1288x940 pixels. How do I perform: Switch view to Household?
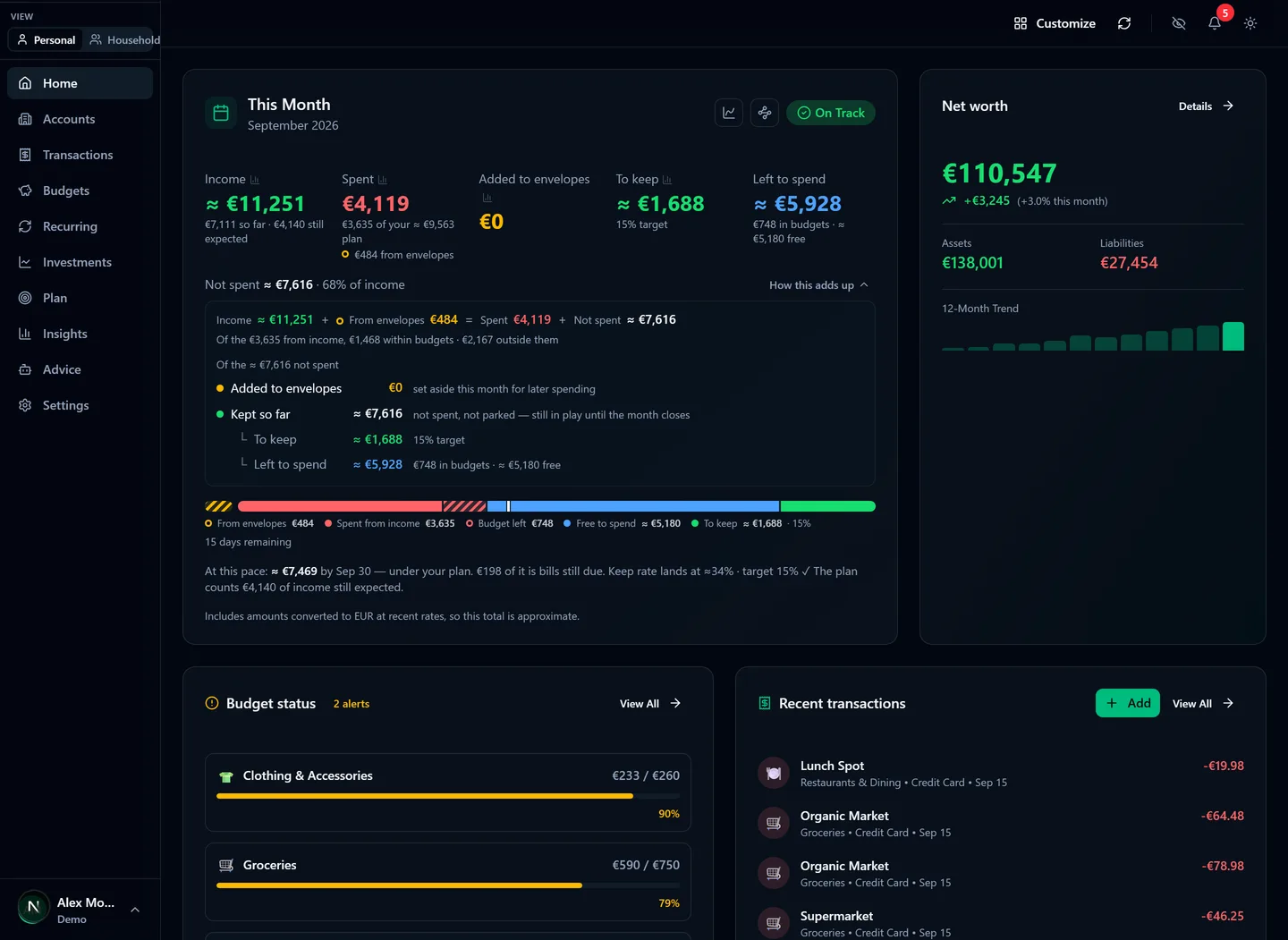(124, 40)
